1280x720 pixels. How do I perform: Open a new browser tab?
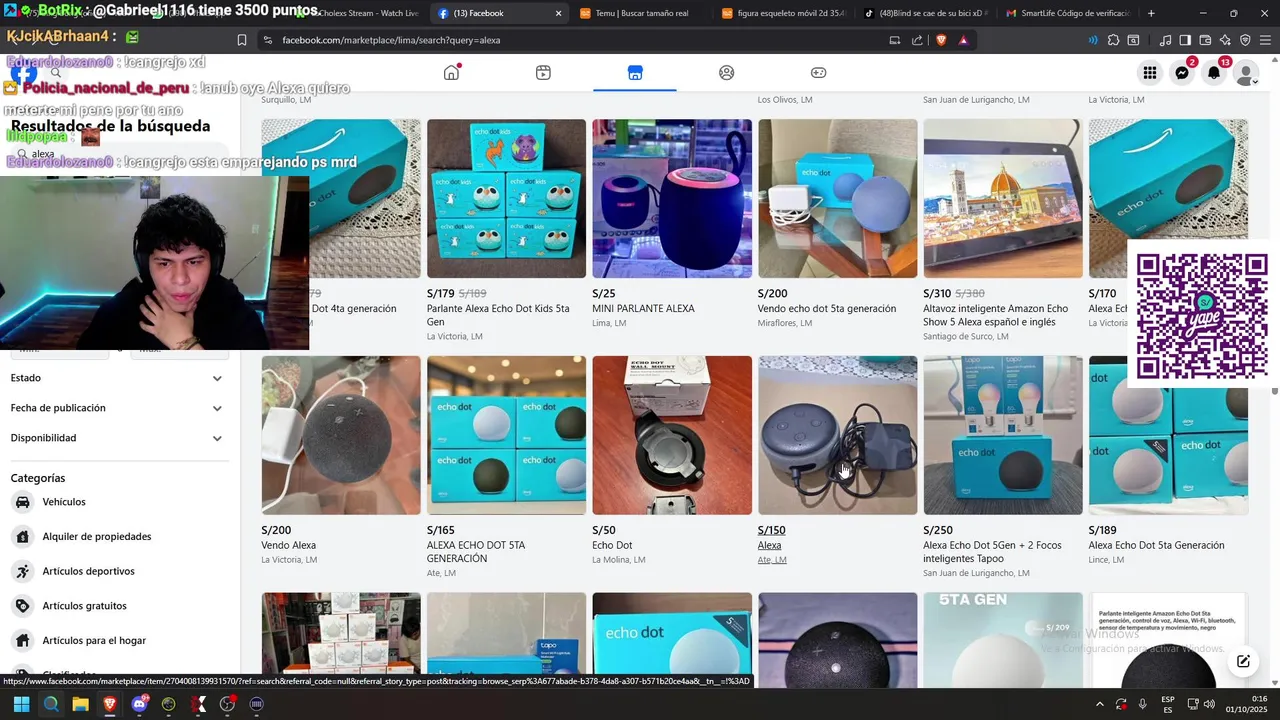tap(1151, 13)
